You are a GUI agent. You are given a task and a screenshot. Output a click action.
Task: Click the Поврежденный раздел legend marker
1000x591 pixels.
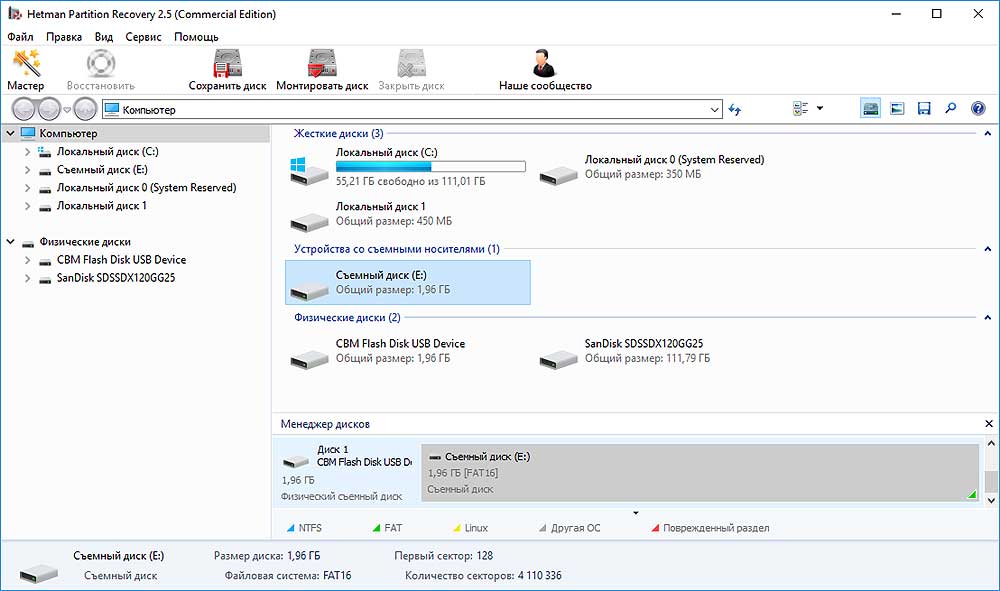(x=655, y=528)
